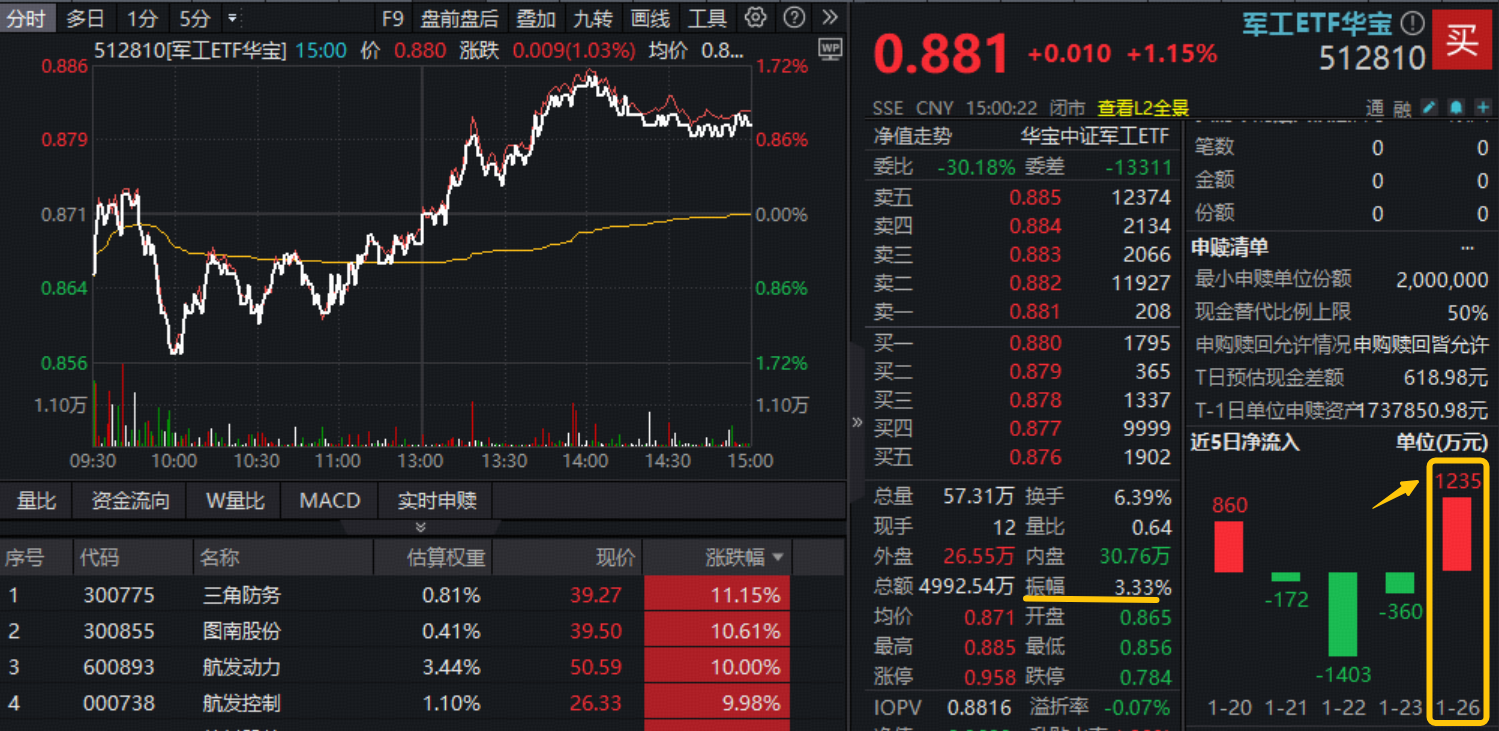
Task: Select the 画线 drawing tool
Action: point(648,16)
